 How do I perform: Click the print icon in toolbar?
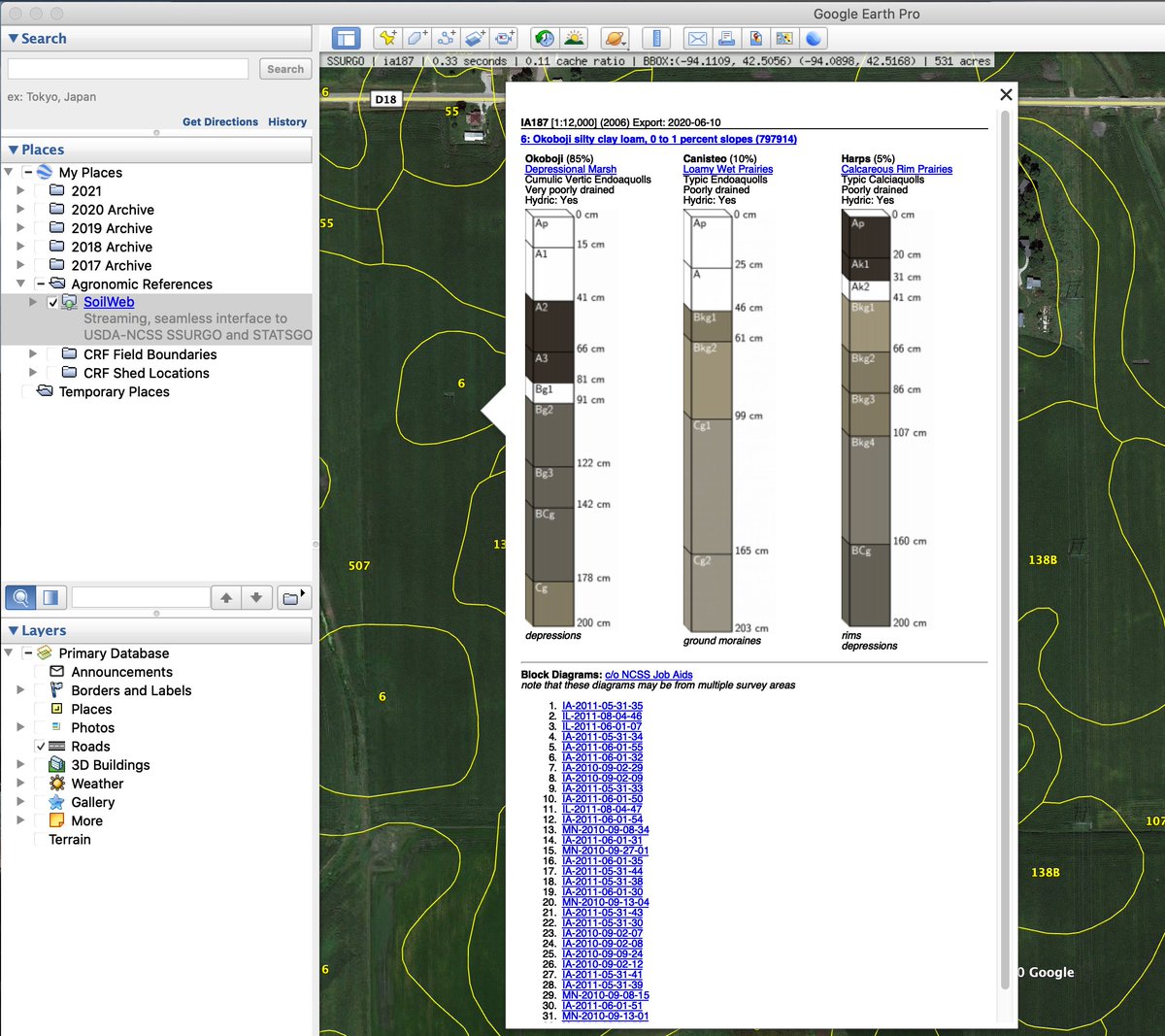coord(726,38)
